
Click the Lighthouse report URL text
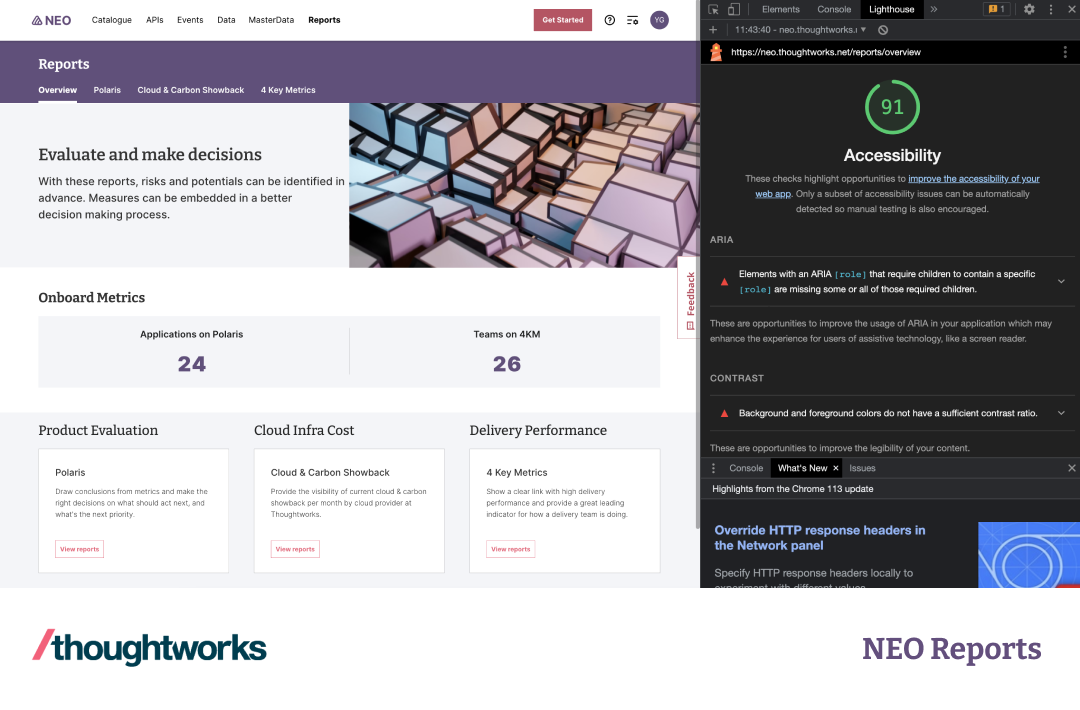826,52
